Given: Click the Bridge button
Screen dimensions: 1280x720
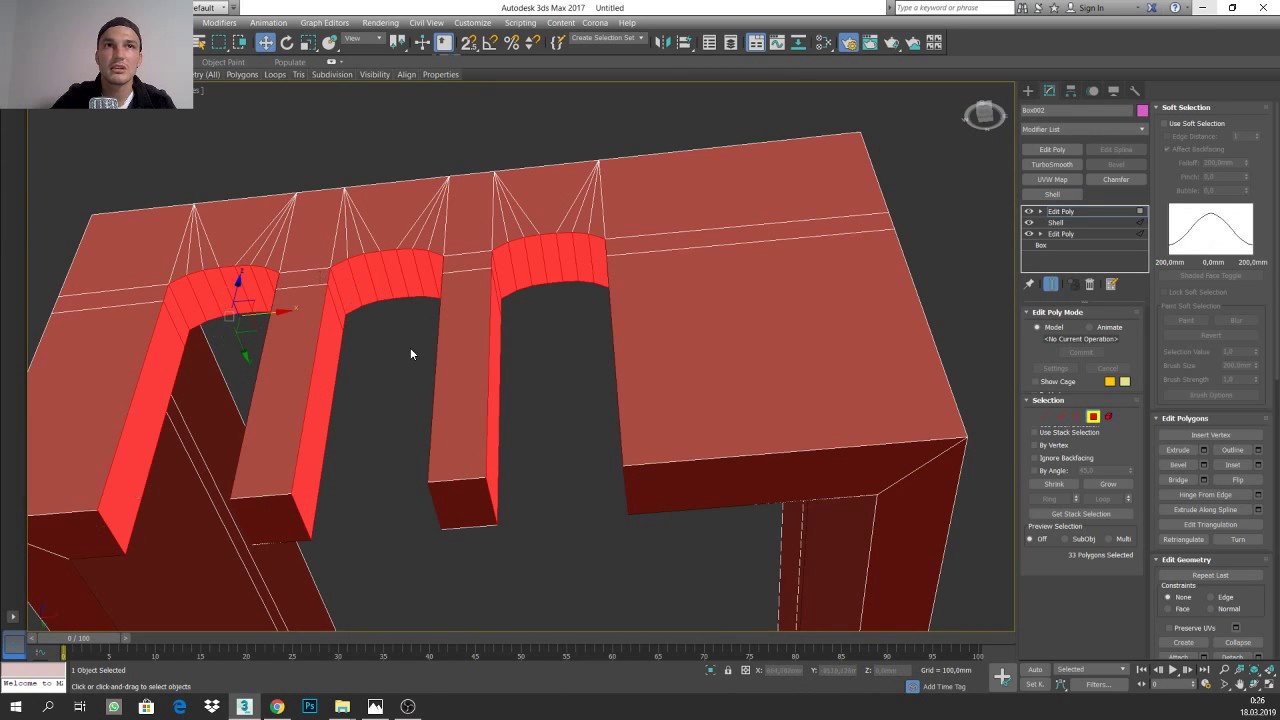Looking at the screenshot, I should [1178, 480].
